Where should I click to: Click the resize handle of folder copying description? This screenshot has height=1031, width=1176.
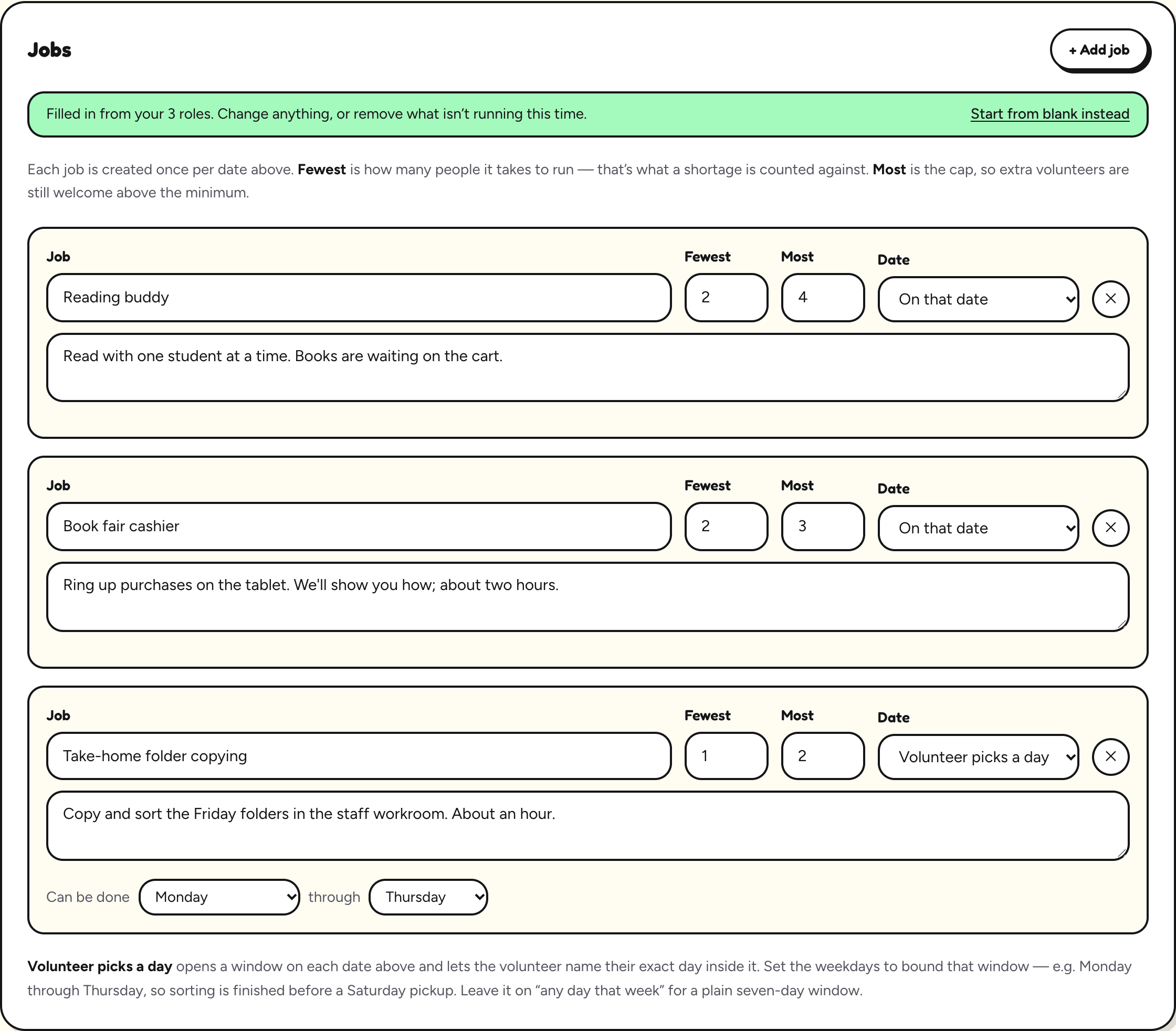pos(1122,853)
